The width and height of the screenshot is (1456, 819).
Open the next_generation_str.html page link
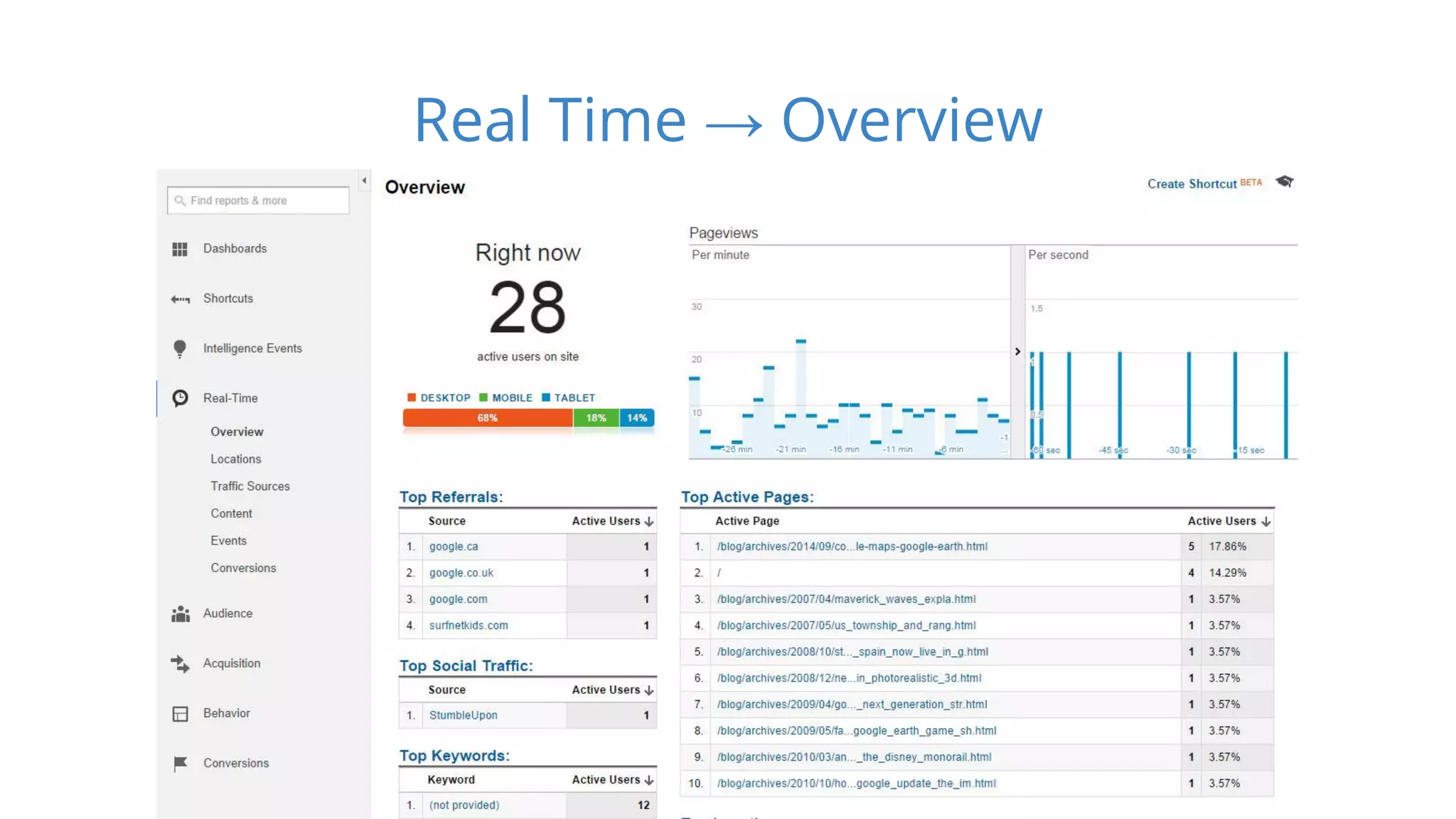pos(852,705)
